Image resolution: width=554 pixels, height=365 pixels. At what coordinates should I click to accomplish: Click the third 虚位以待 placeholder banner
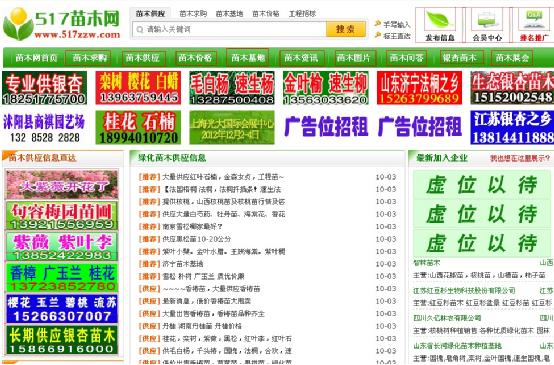coord(482,243)
